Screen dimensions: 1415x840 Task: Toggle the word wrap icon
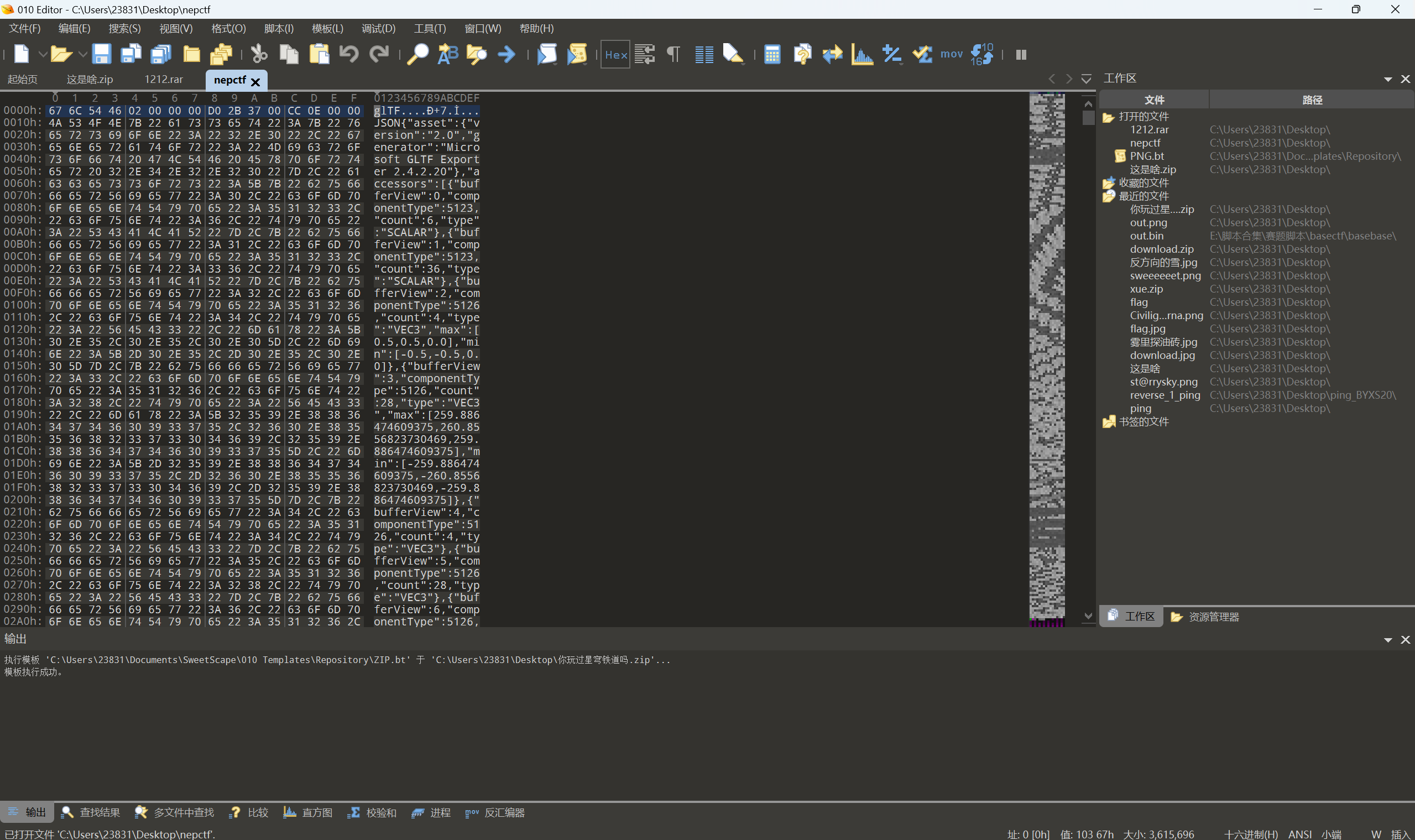pos(645,54)
